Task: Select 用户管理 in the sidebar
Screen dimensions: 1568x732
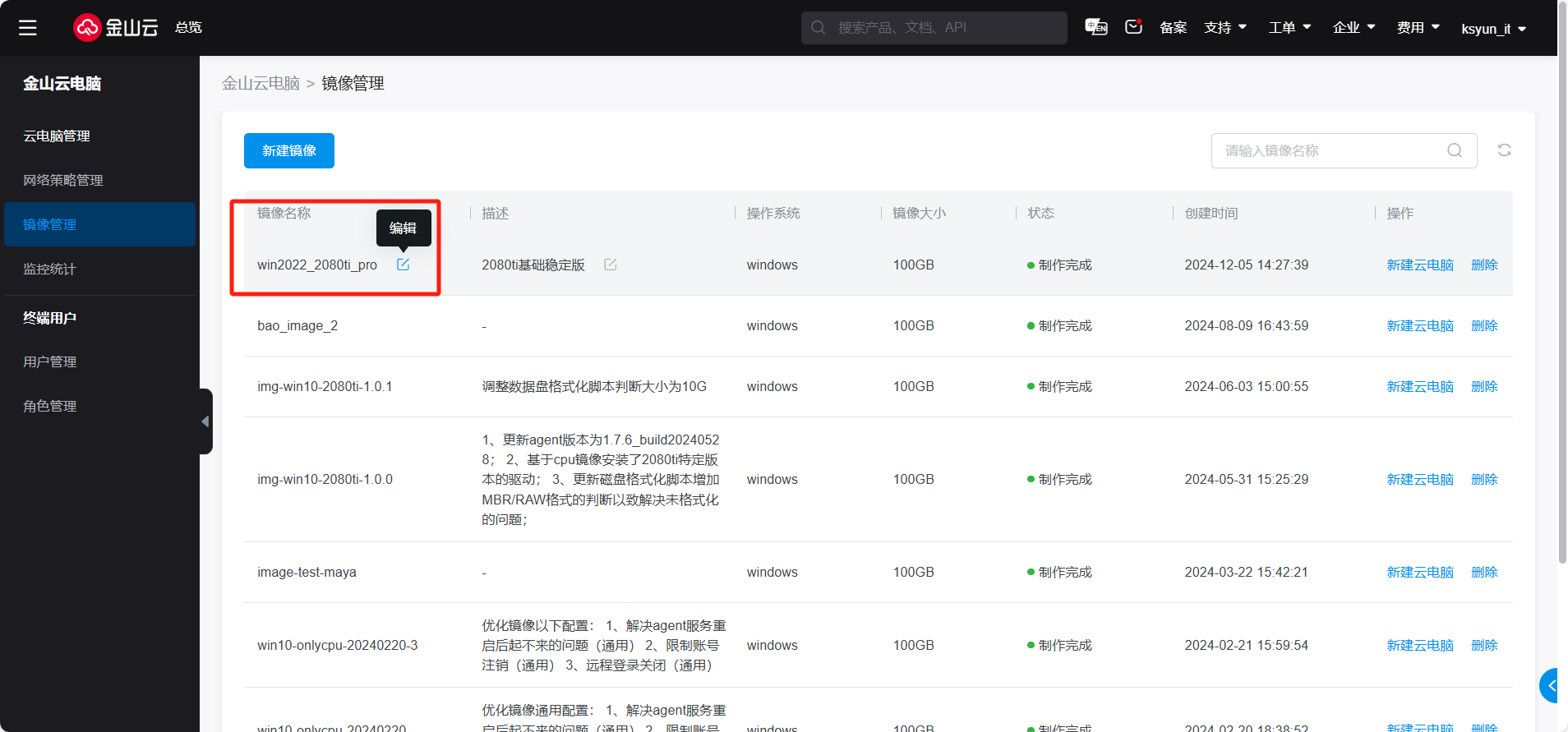Action: [49, 362]
